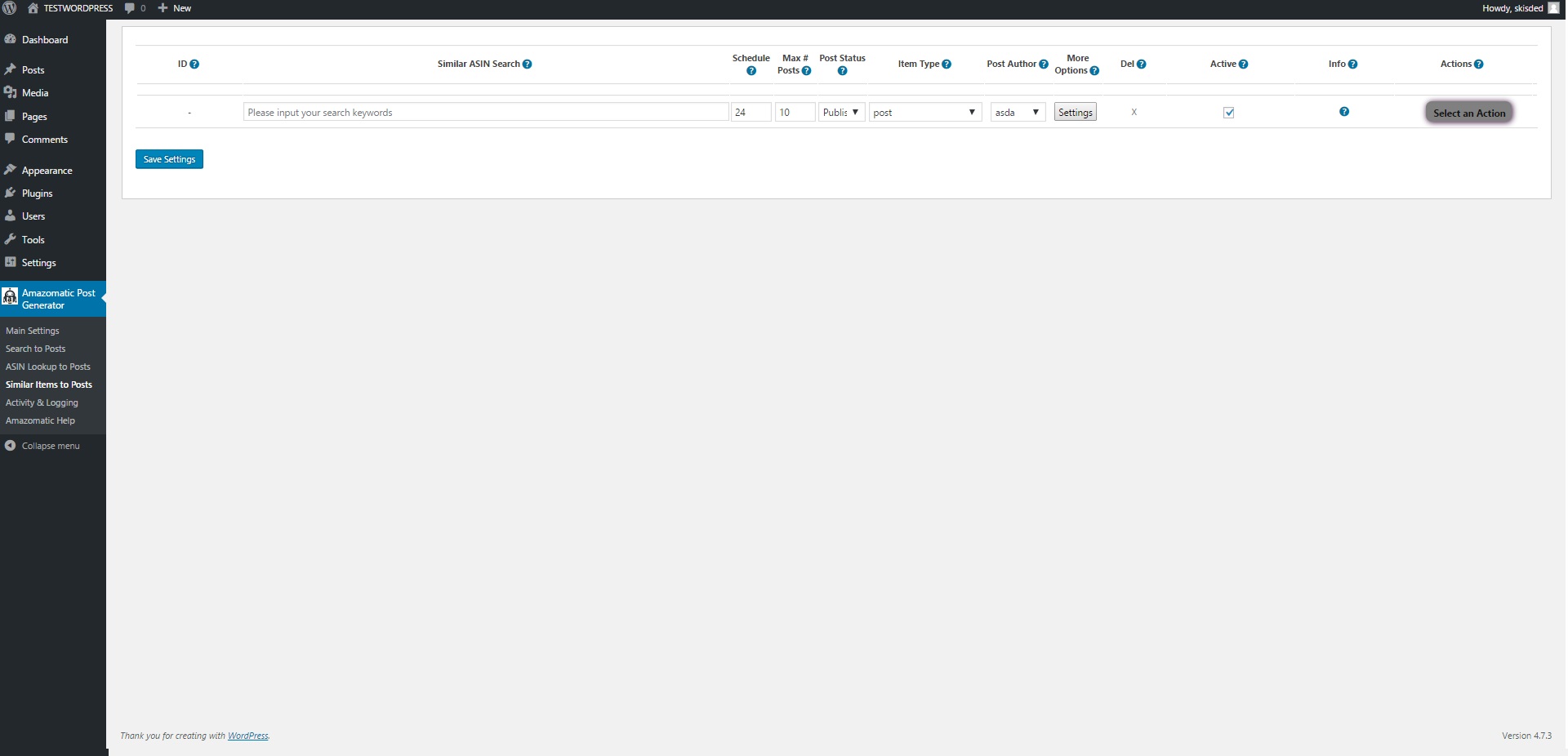This screenshot has height=756, width=1568.
Task: Click the Amazomatic Post Generator plugin icon
Action: (x=10, y=296)
